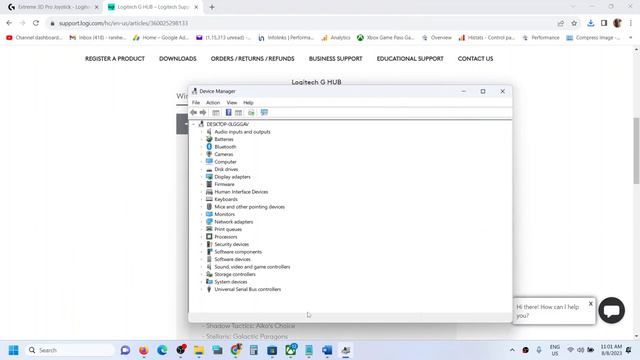640x360 pixels.
Task: Bookmark this page with the star icon
Action: (574, 23)
